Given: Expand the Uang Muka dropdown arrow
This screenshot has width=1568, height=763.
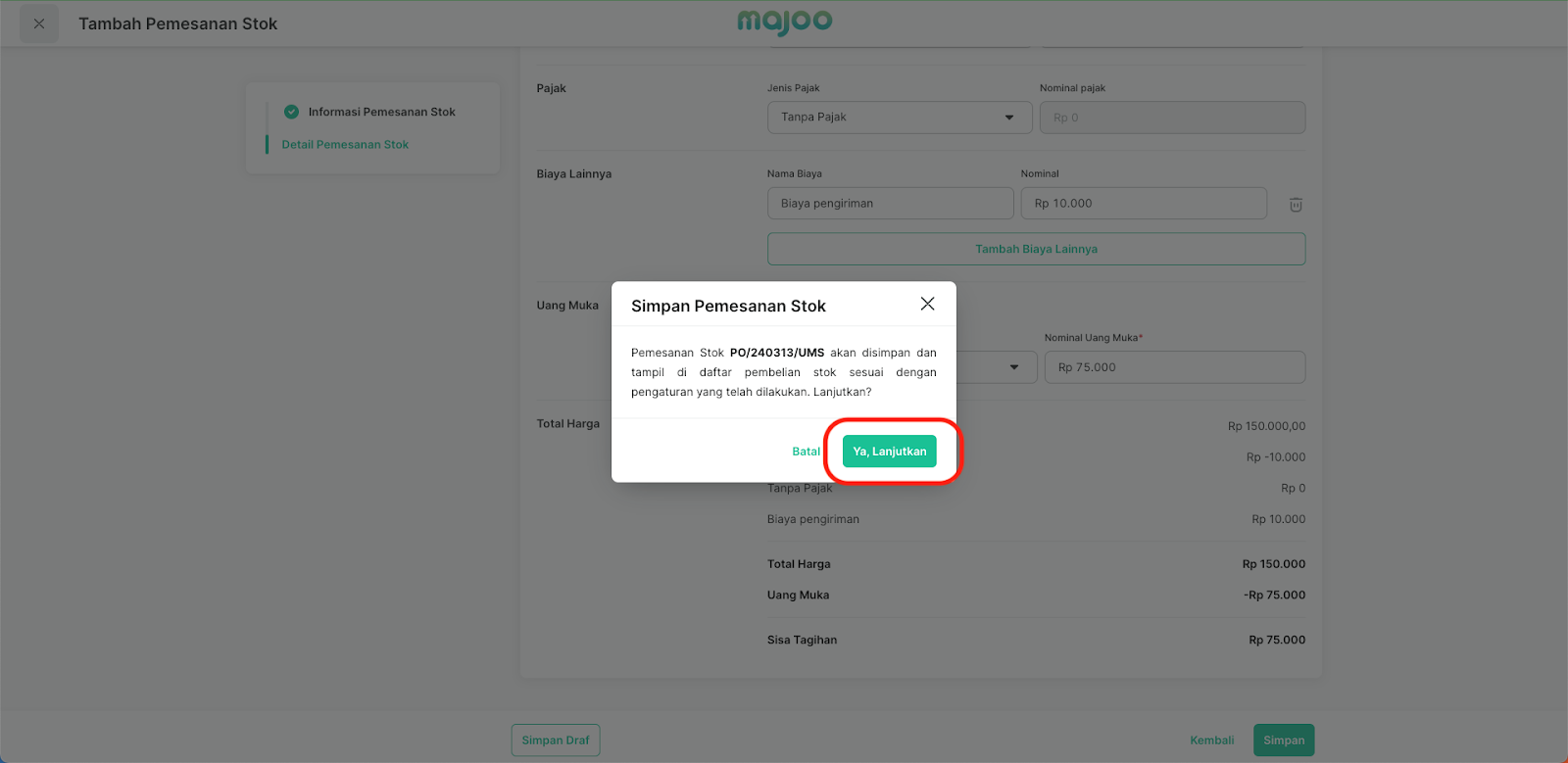Looking at the screenshot, I should point(1014,367).
